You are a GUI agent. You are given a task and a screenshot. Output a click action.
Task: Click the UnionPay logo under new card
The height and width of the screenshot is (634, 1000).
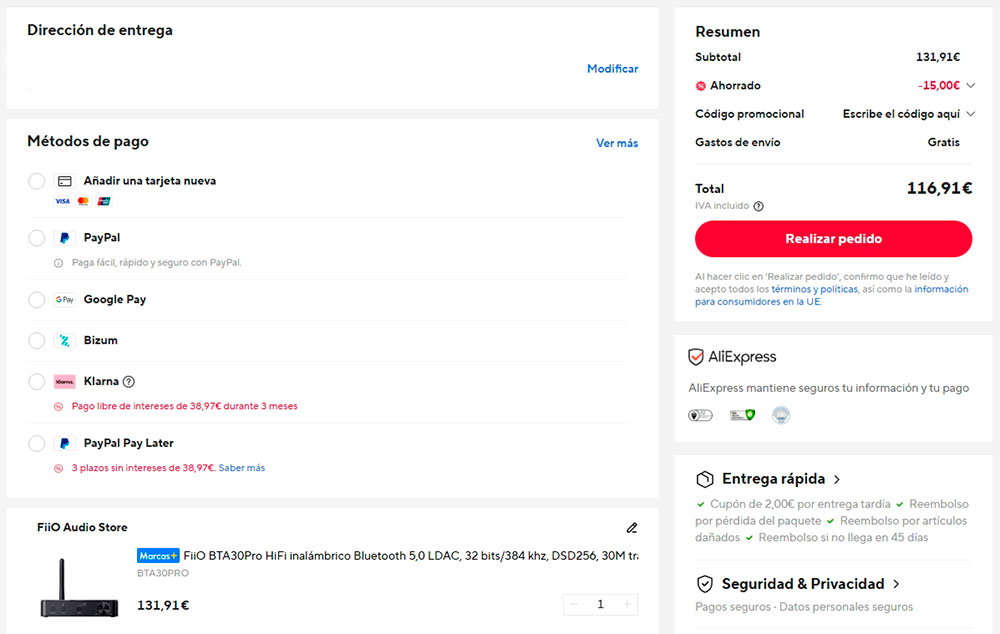coord(103,202)
